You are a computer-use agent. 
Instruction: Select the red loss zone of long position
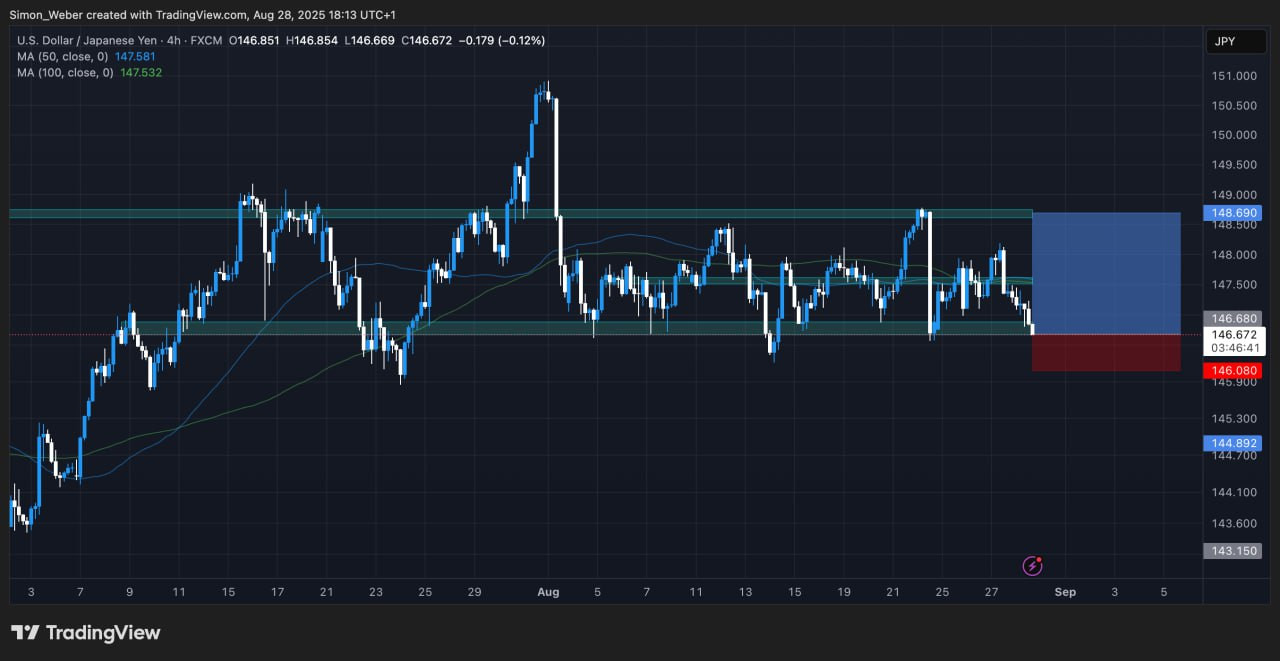tap(1106, 352)
